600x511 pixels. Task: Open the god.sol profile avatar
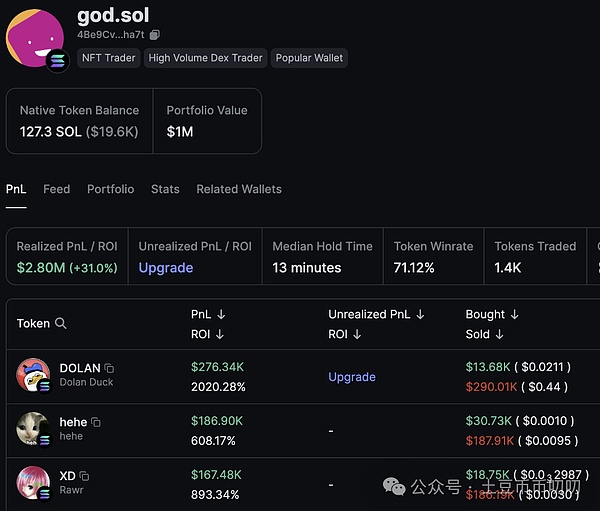(x=36, y=36)
